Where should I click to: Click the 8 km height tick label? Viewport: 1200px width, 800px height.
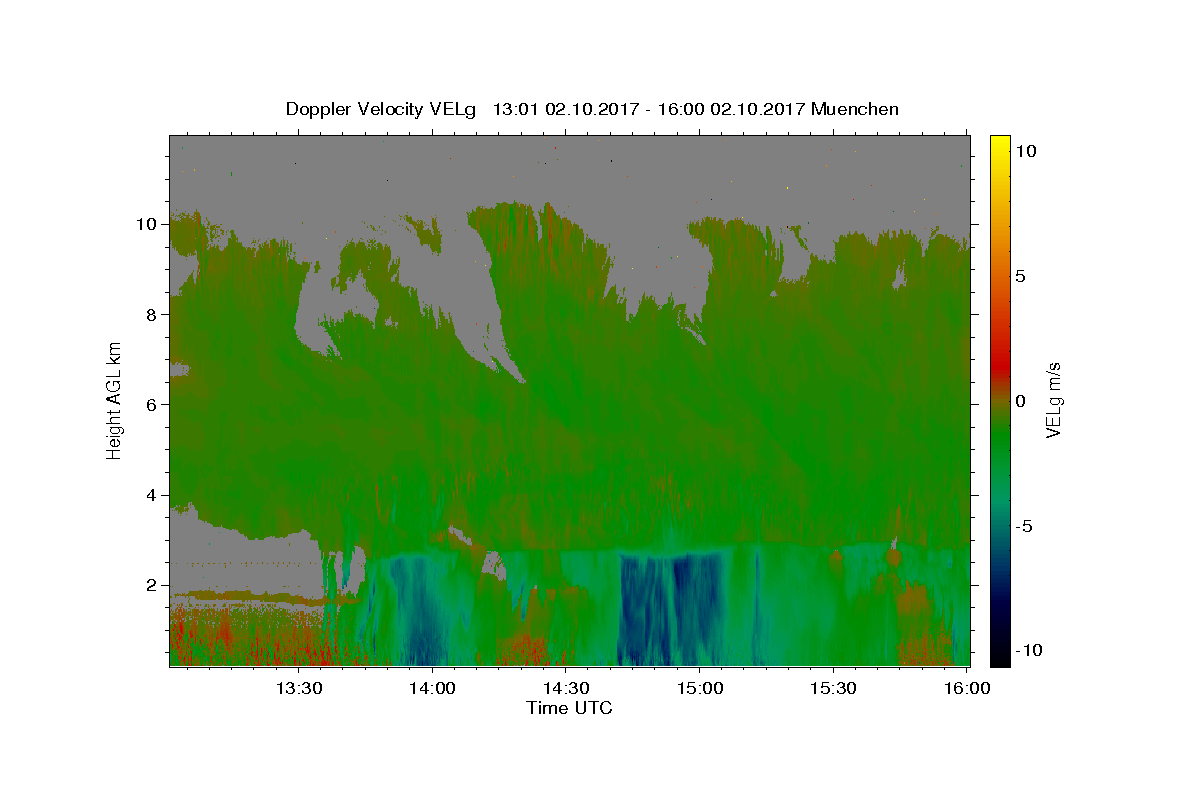point(152,314)
